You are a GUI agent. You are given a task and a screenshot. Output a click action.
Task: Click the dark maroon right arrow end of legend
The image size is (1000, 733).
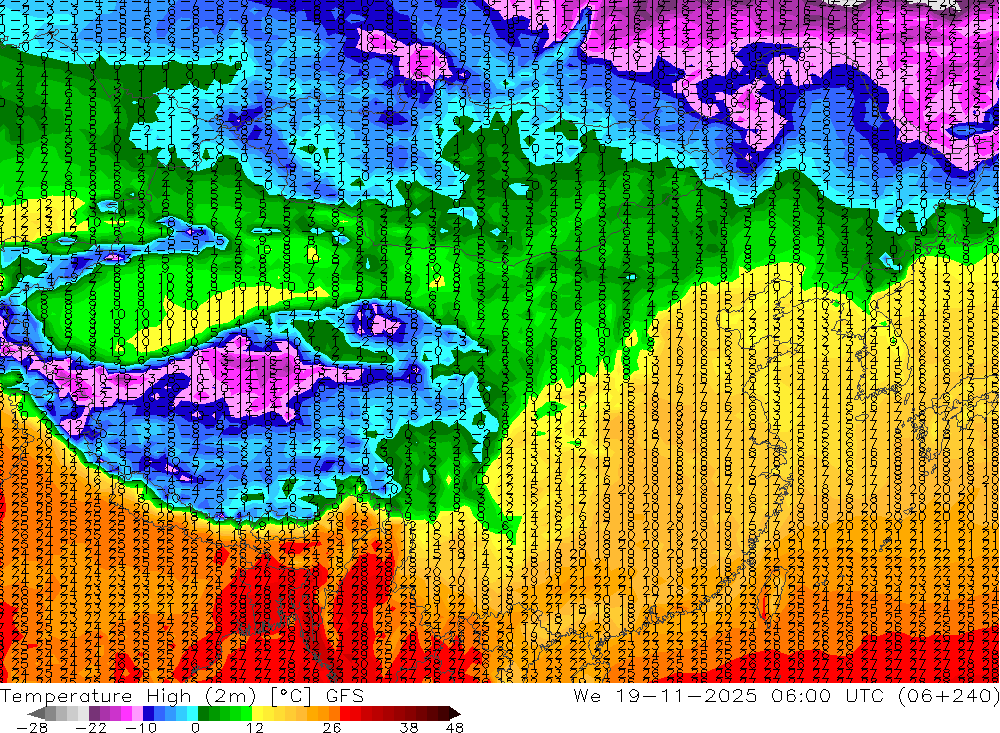pos(455,713)
